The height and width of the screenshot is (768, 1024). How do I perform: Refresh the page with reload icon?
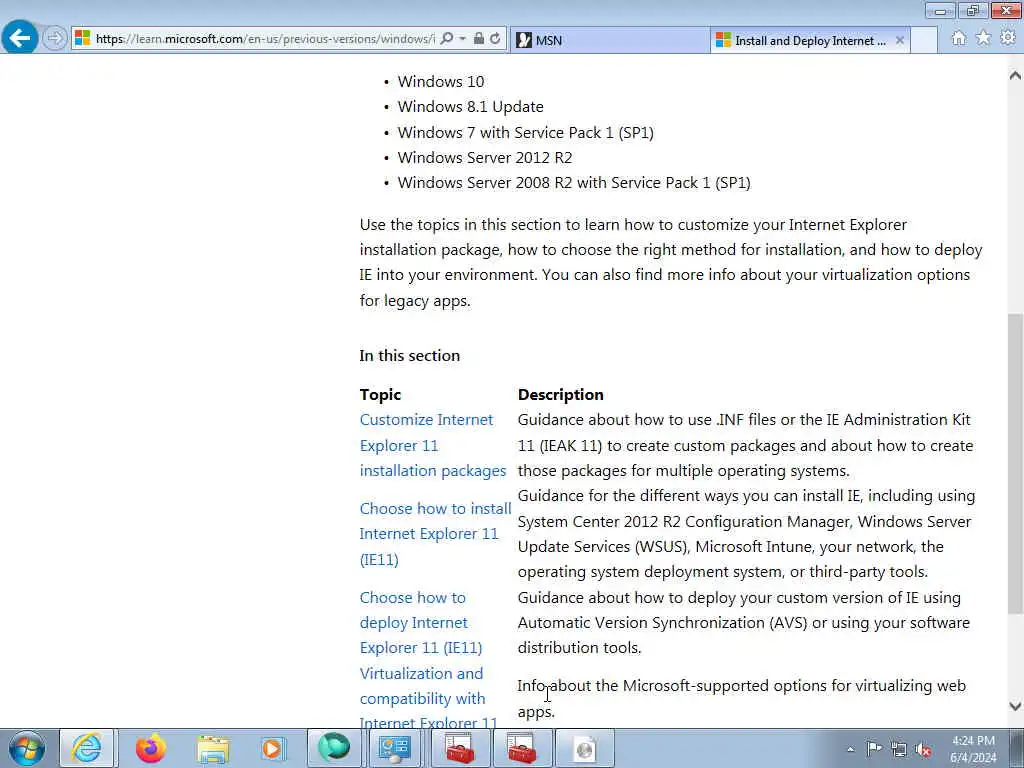point(495,39)
